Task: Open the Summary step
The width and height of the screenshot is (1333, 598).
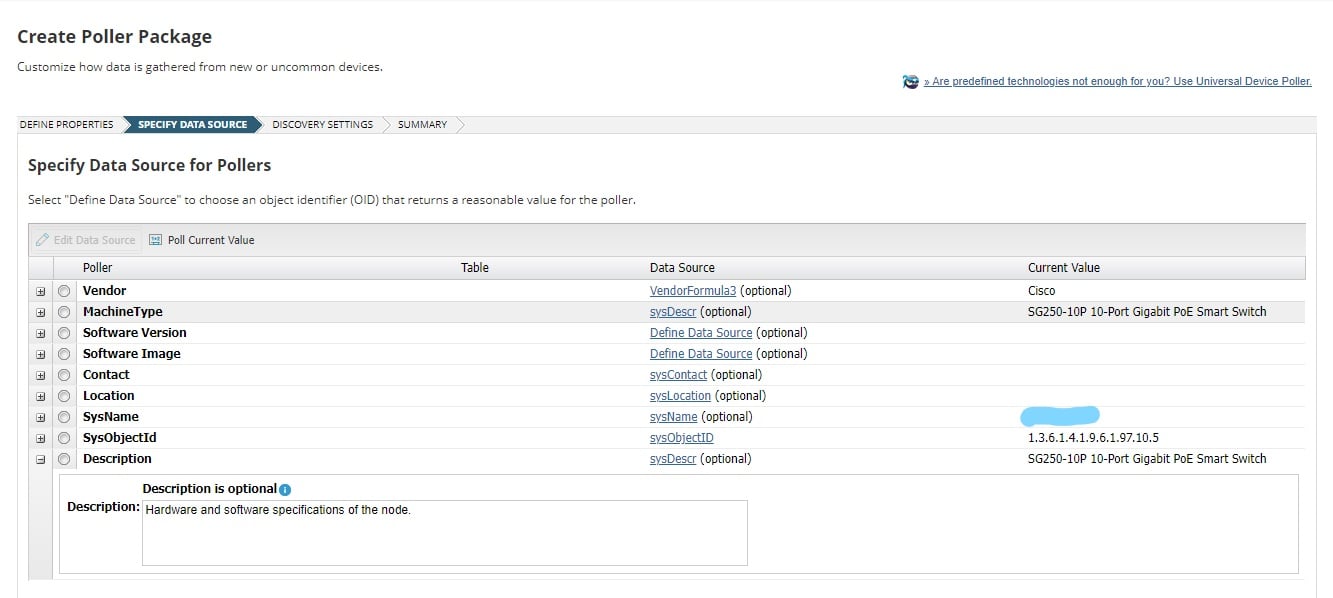Action: coord(422,125)
